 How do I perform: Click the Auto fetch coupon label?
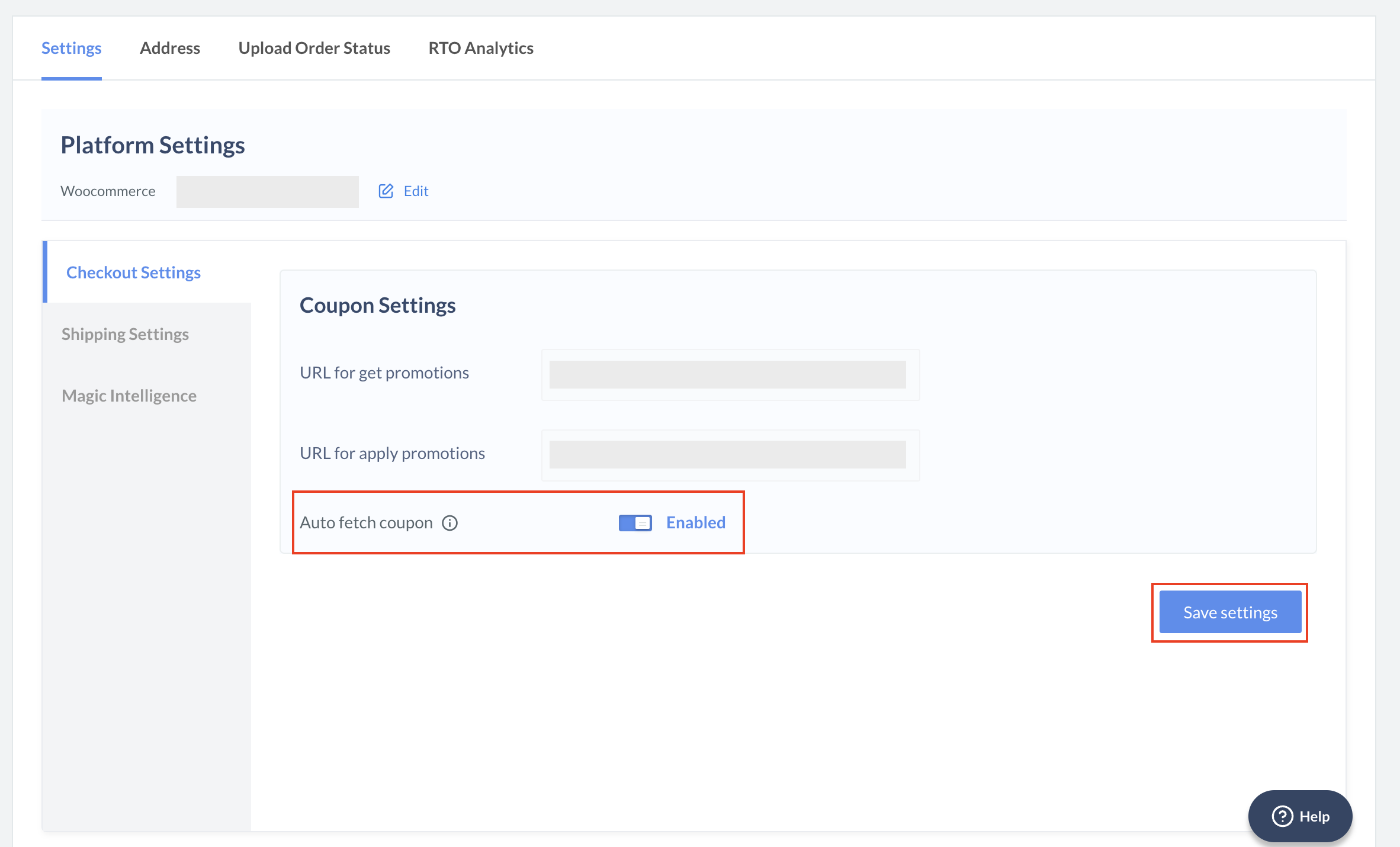pyautogui.click(x=366, y=522)
